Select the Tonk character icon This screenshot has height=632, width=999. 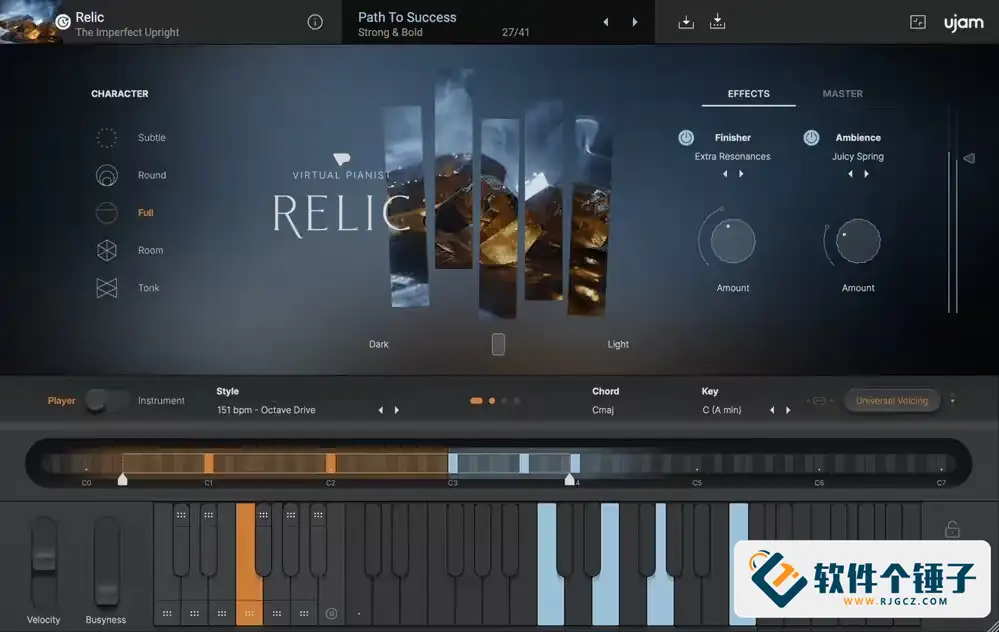click(x=107, y=288)
